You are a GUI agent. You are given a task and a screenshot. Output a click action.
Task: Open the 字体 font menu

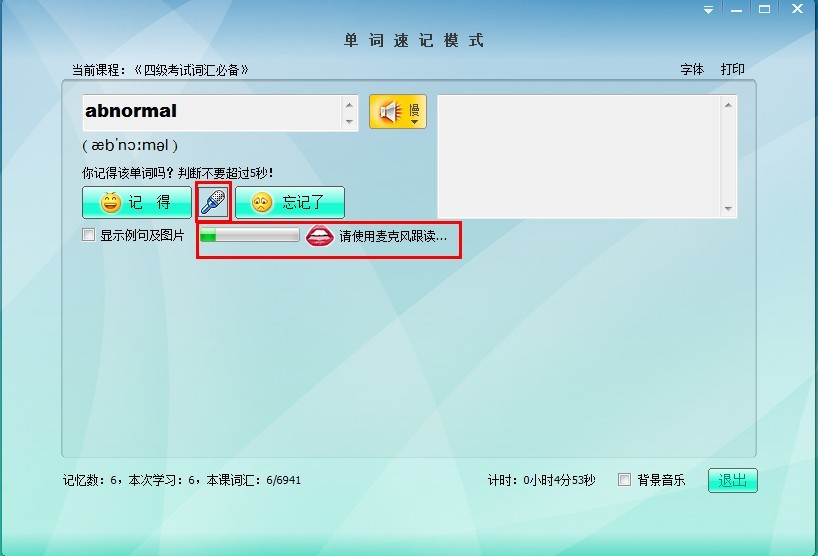click(692, 70)
